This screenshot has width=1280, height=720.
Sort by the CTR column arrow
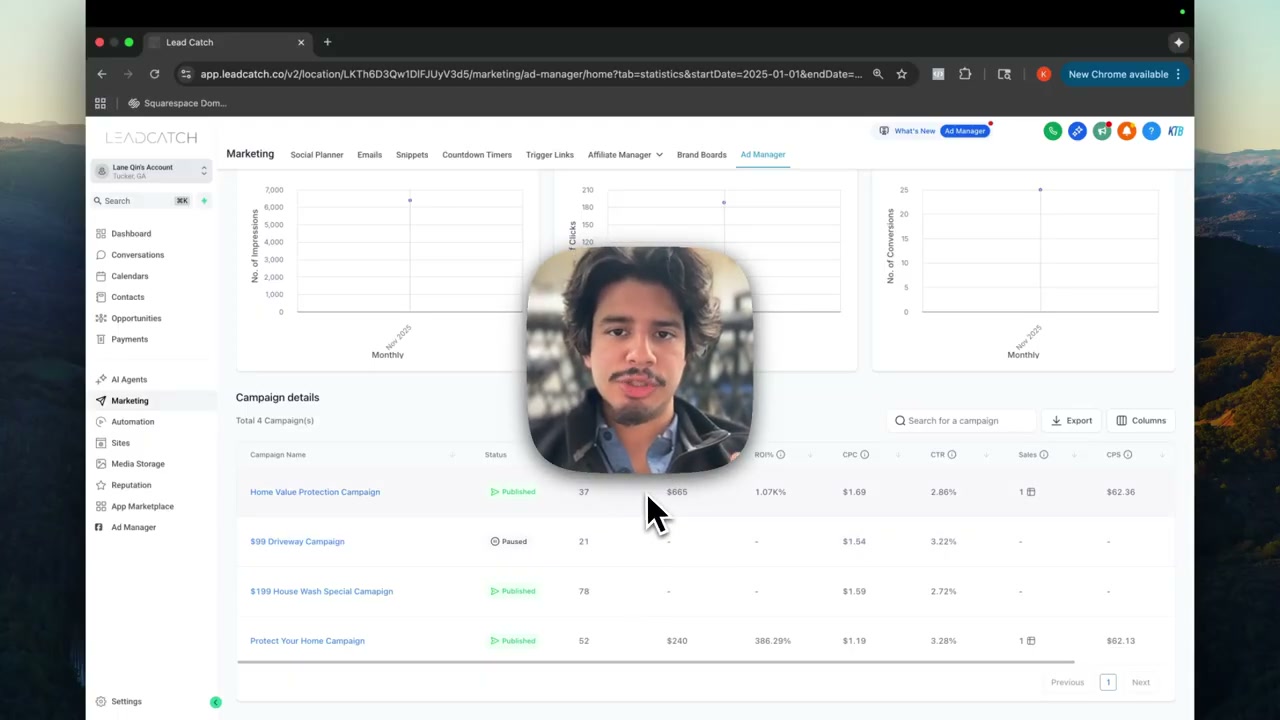tap(988, 456)
